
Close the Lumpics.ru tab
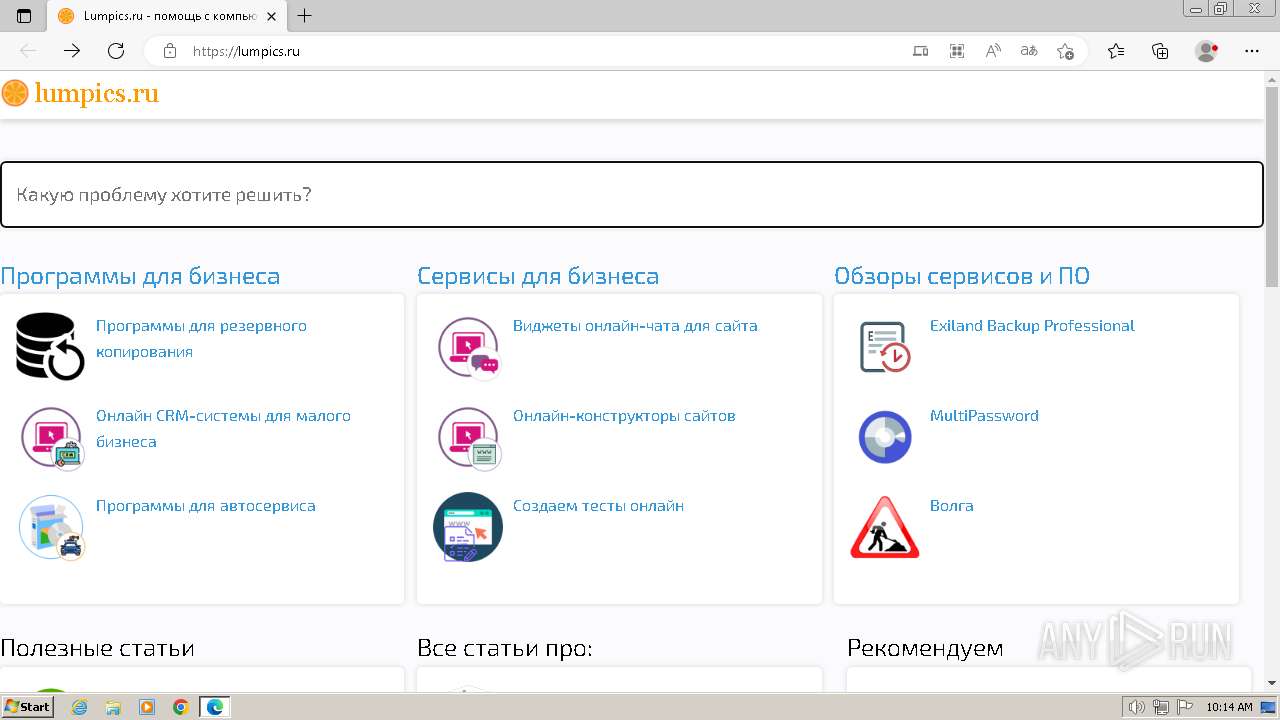tap(271, 16)
